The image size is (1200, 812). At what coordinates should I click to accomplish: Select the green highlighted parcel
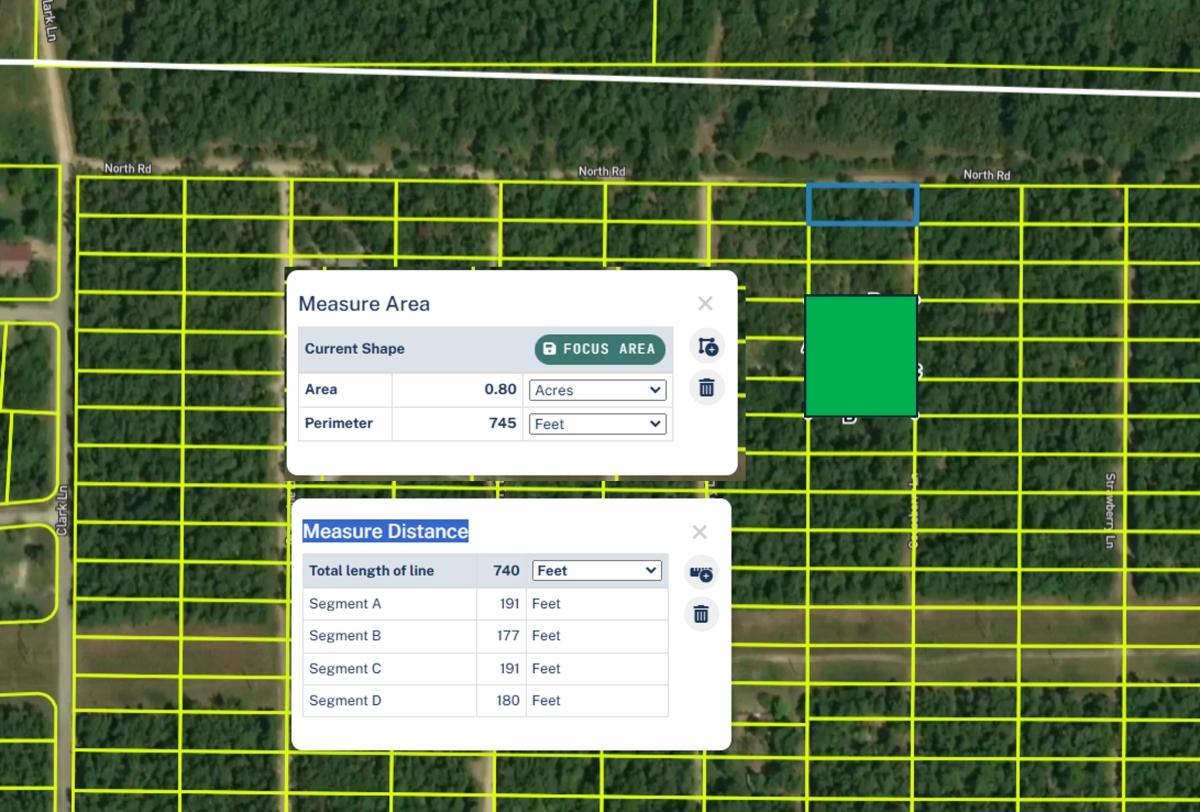tap(860, 355)
